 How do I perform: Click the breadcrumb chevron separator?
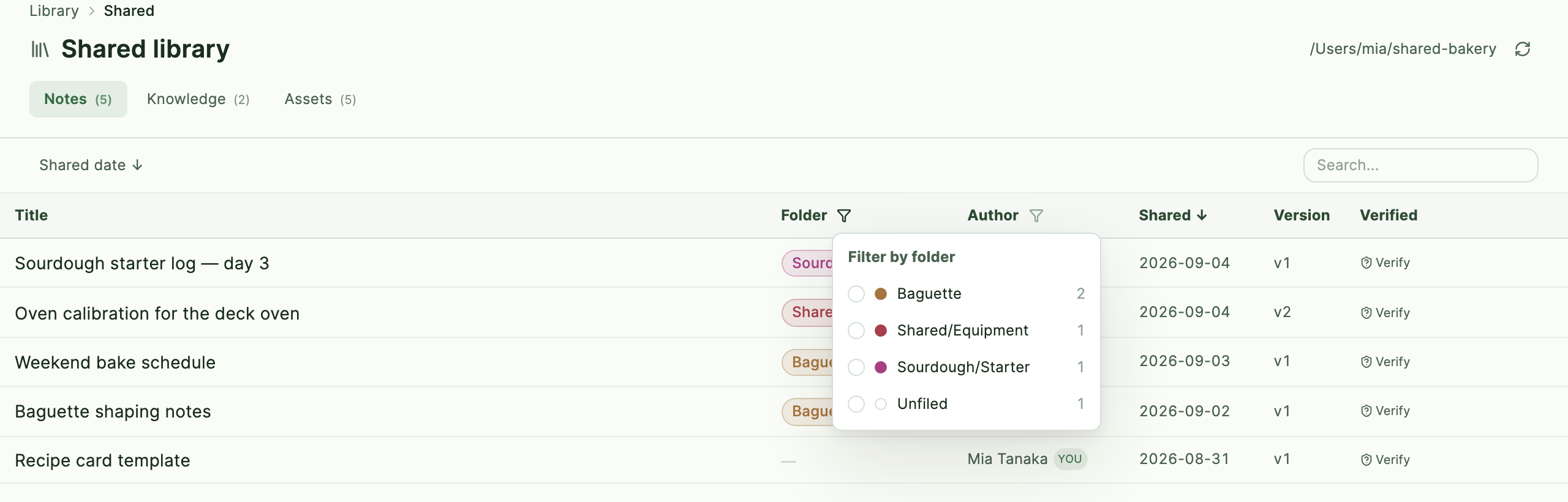coord(91,11)
